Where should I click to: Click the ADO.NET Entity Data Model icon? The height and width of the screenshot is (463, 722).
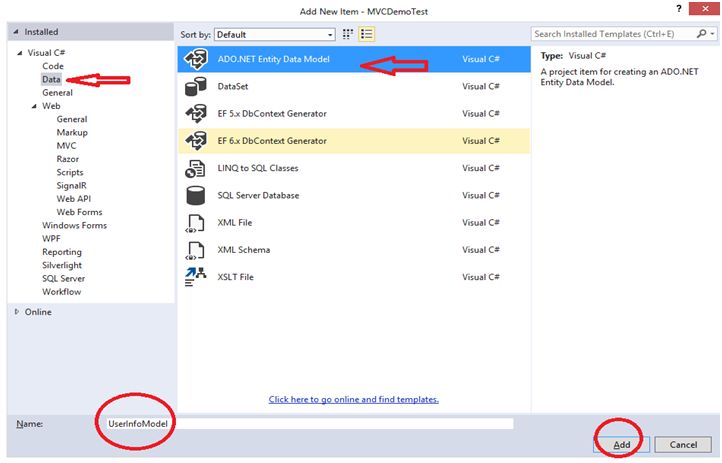(196, 59)
